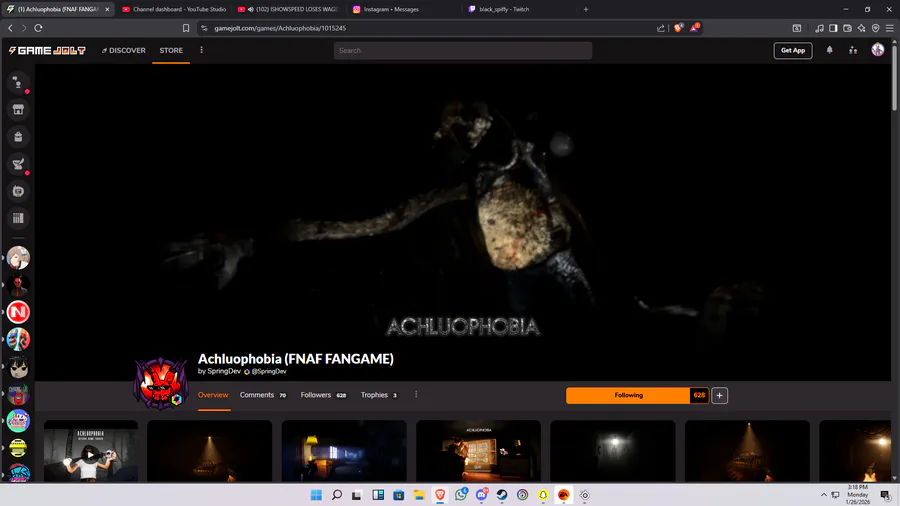Open the bright ceiling light screenshot
The image size is (900, 506).
tap(612, 451)
